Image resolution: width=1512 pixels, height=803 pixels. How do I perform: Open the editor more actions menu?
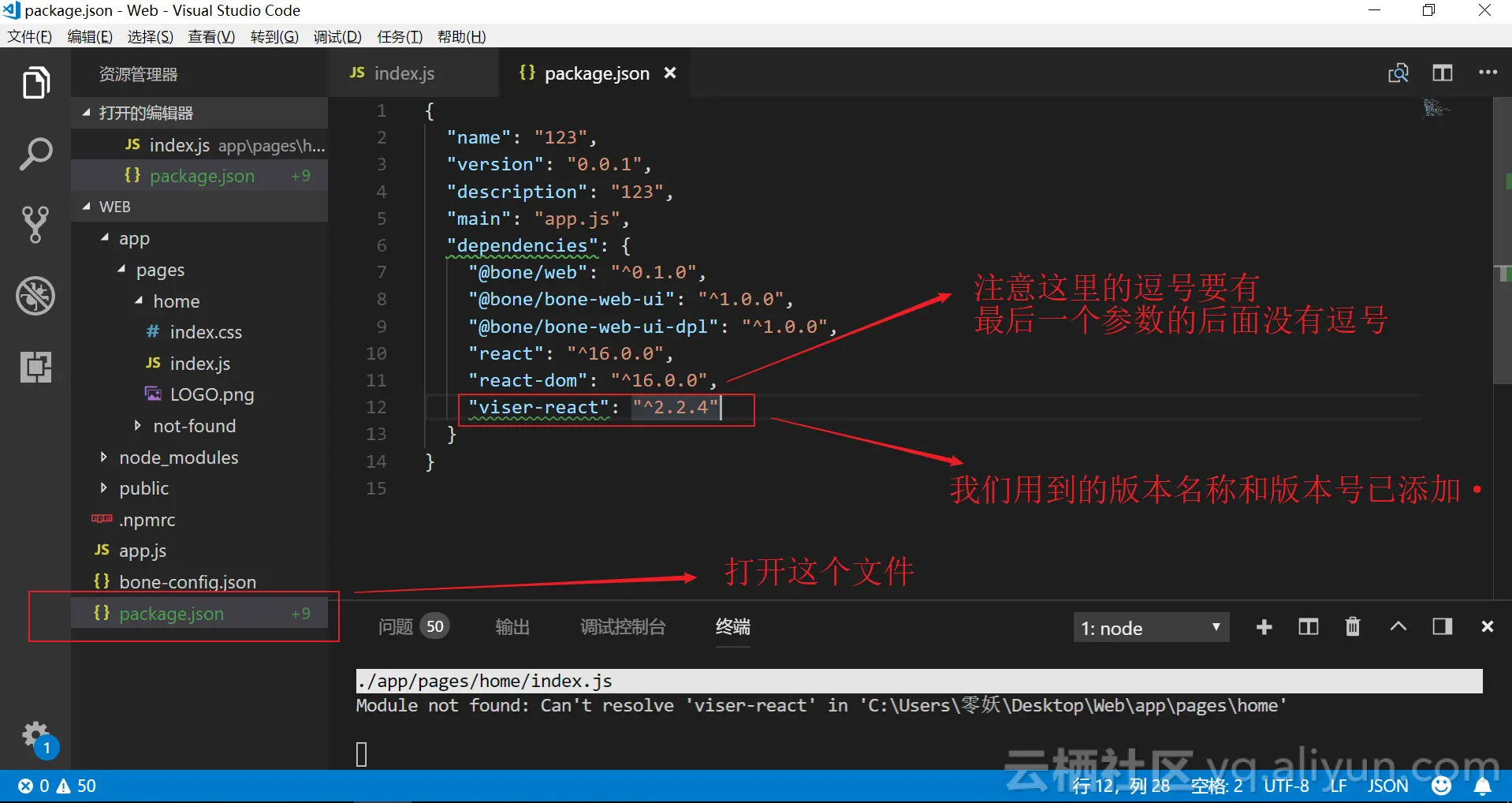(1488, 73)
